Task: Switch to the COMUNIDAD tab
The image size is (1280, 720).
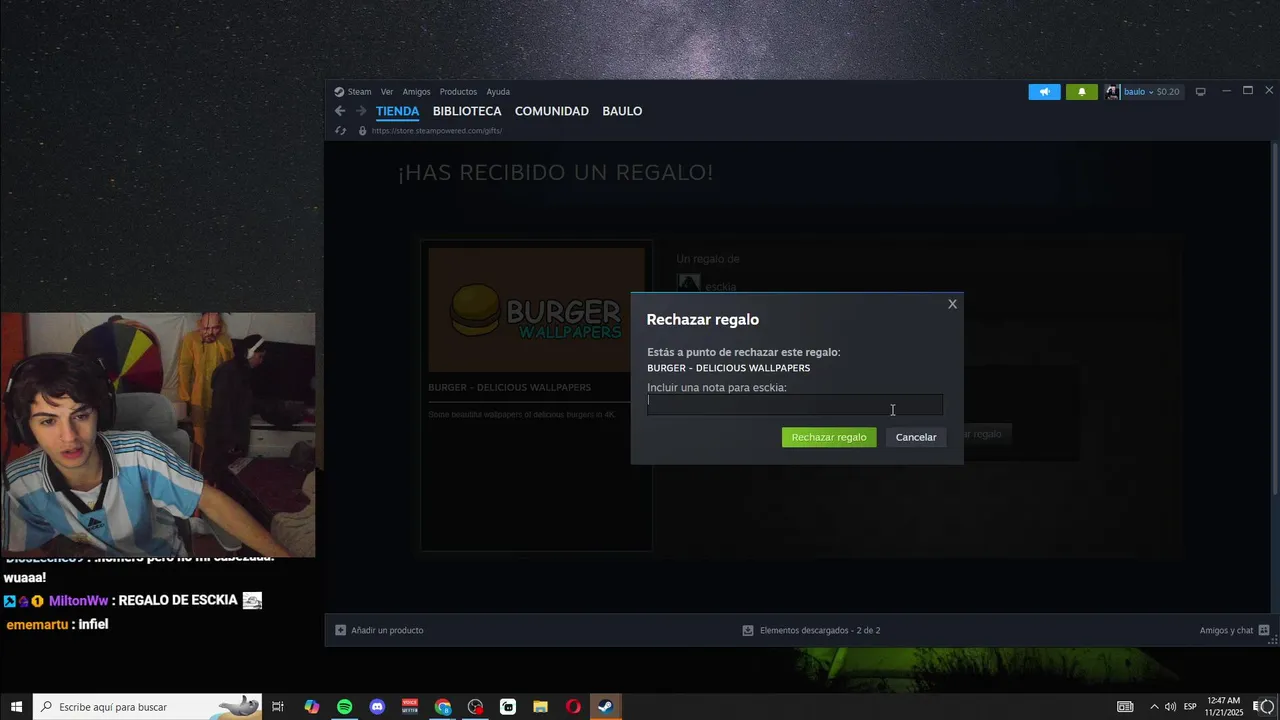Action: point(551,111)
